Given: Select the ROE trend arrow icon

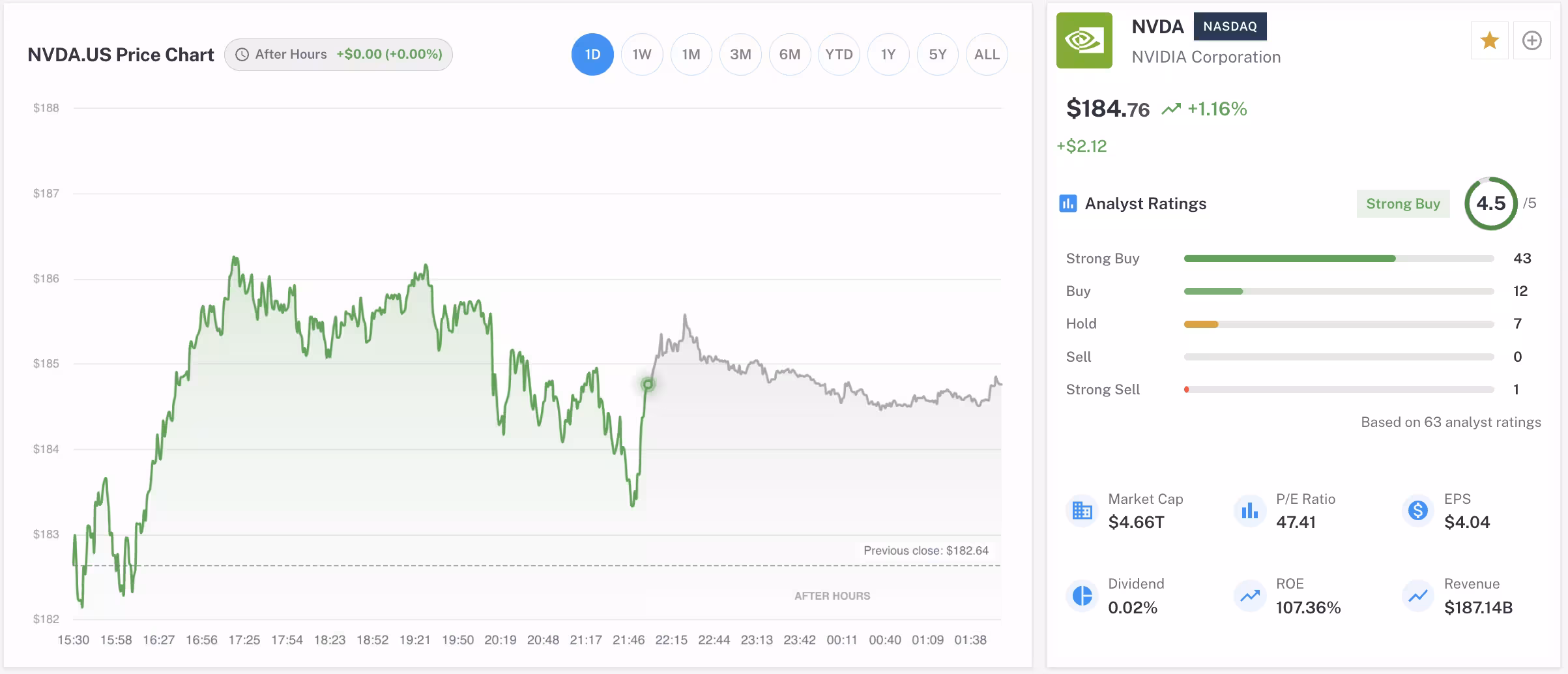Looking at the screenshot, I should coord(1250,595).
